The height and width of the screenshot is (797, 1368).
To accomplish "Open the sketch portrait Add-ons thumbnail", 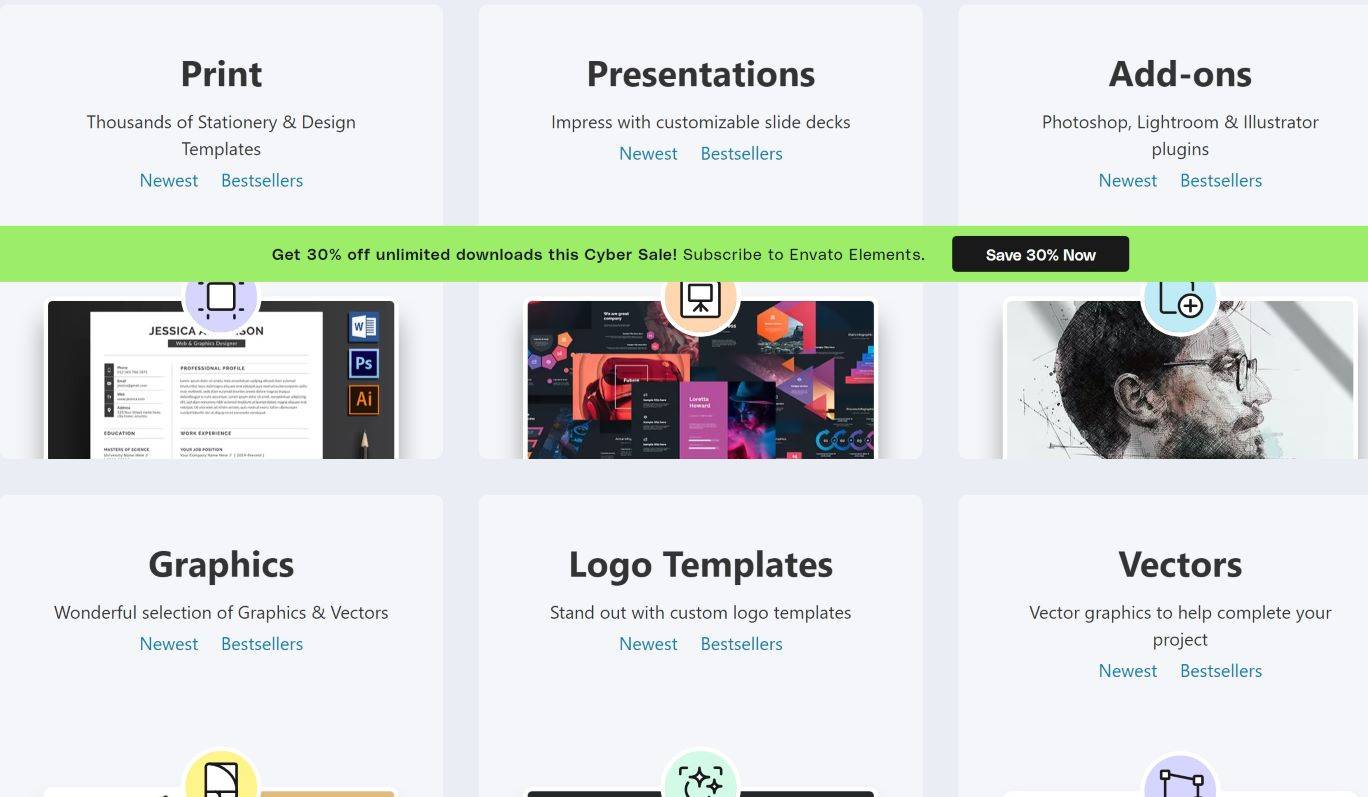I will click(x=1180, y=380).
